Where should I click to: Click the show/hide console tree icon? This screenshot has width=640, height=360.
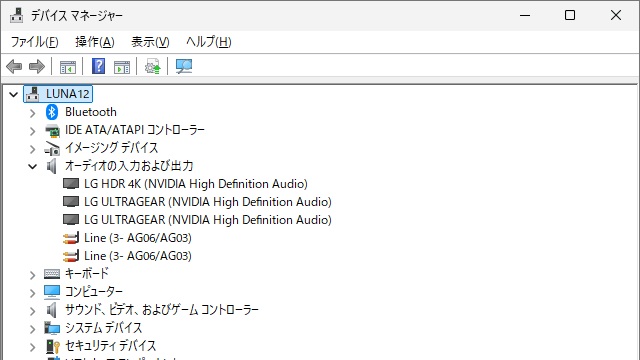(x=68, y=67)
